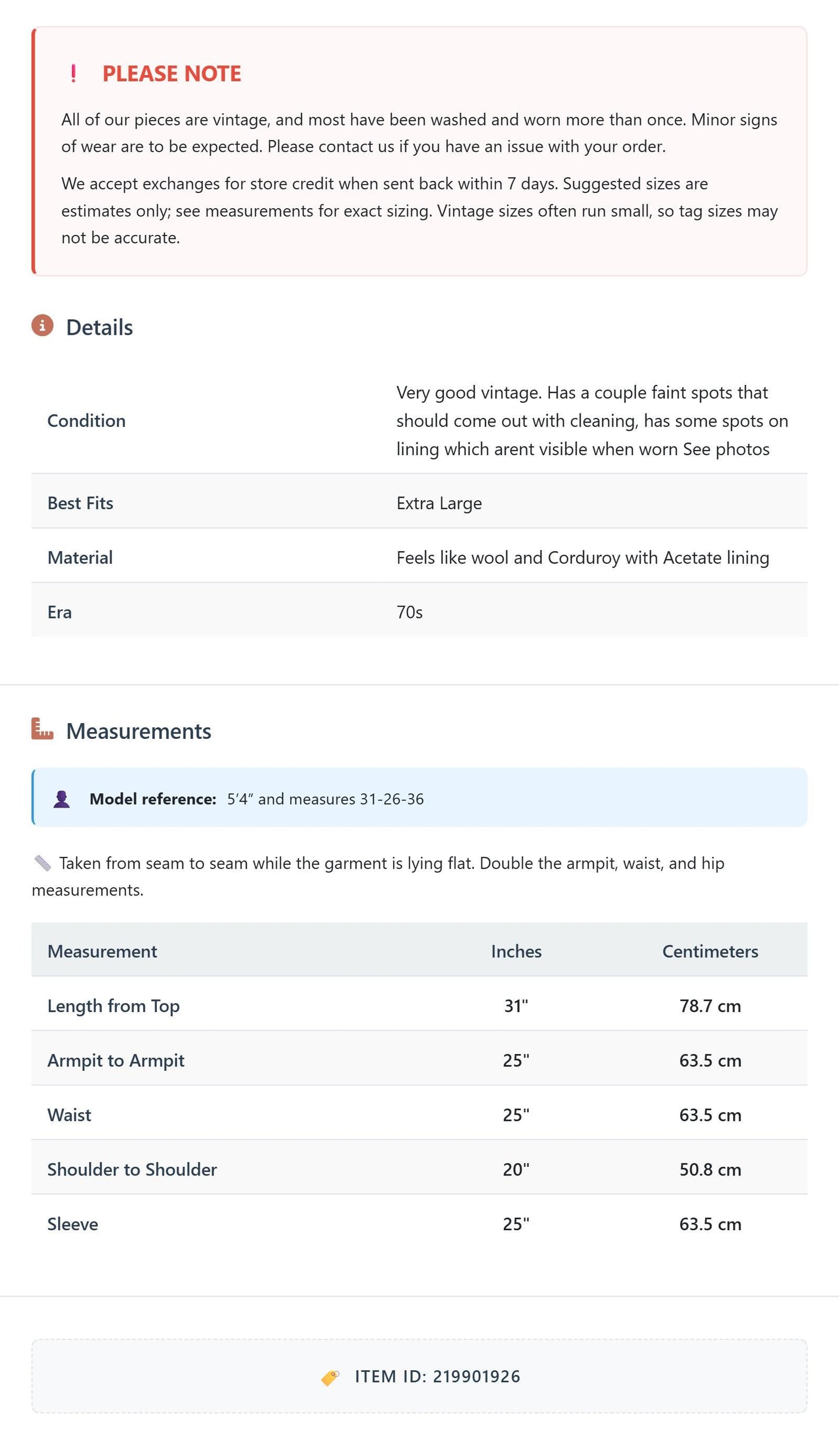Click the Measurements section heading
Image resolution: width=840 pixels, height=1440 pixels.
(x=139, y=731)
